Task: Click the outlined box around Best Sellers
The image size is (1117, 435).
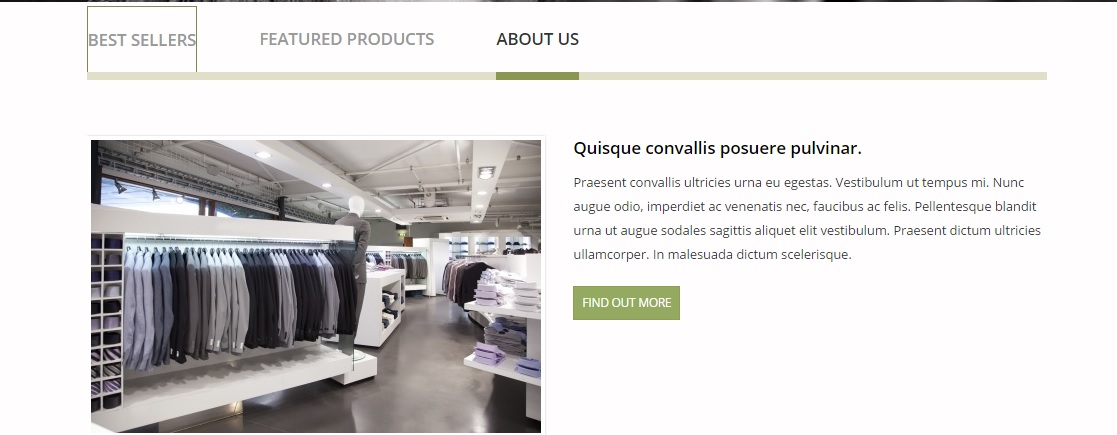Action: [x=142, y=39]
